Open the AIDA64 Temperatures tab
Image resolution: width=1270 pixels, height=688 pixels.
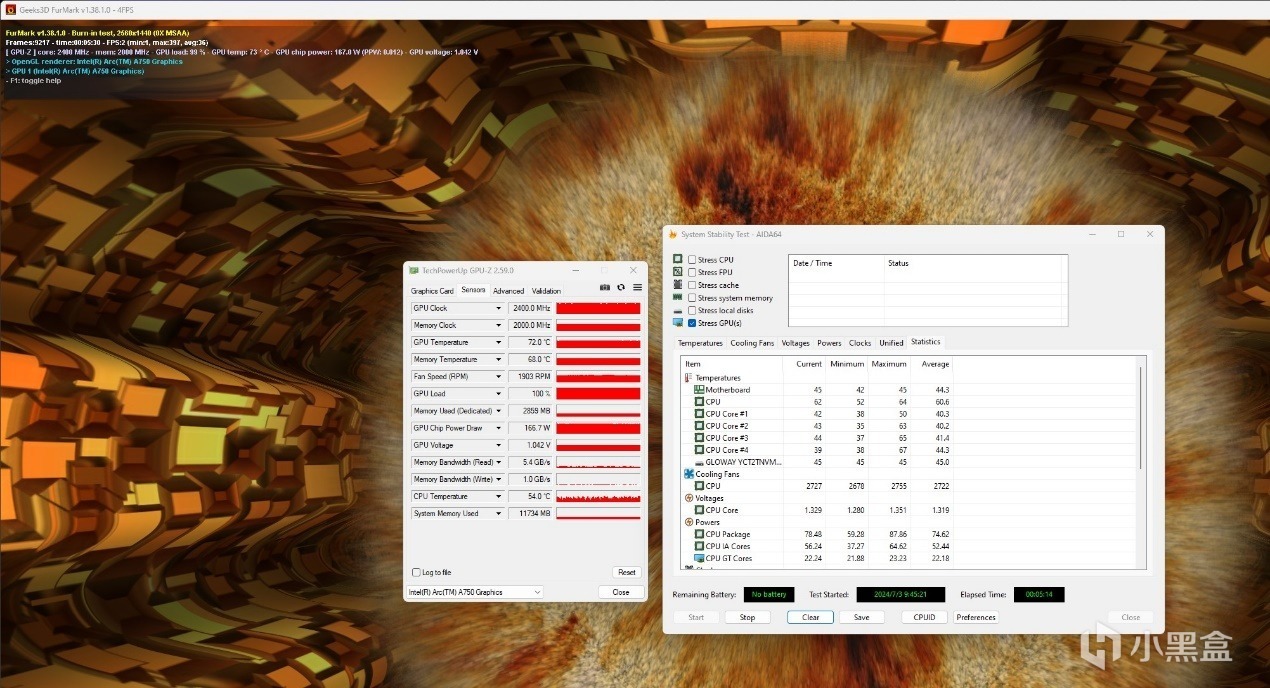pyautogui.click(x=700, y=343)
